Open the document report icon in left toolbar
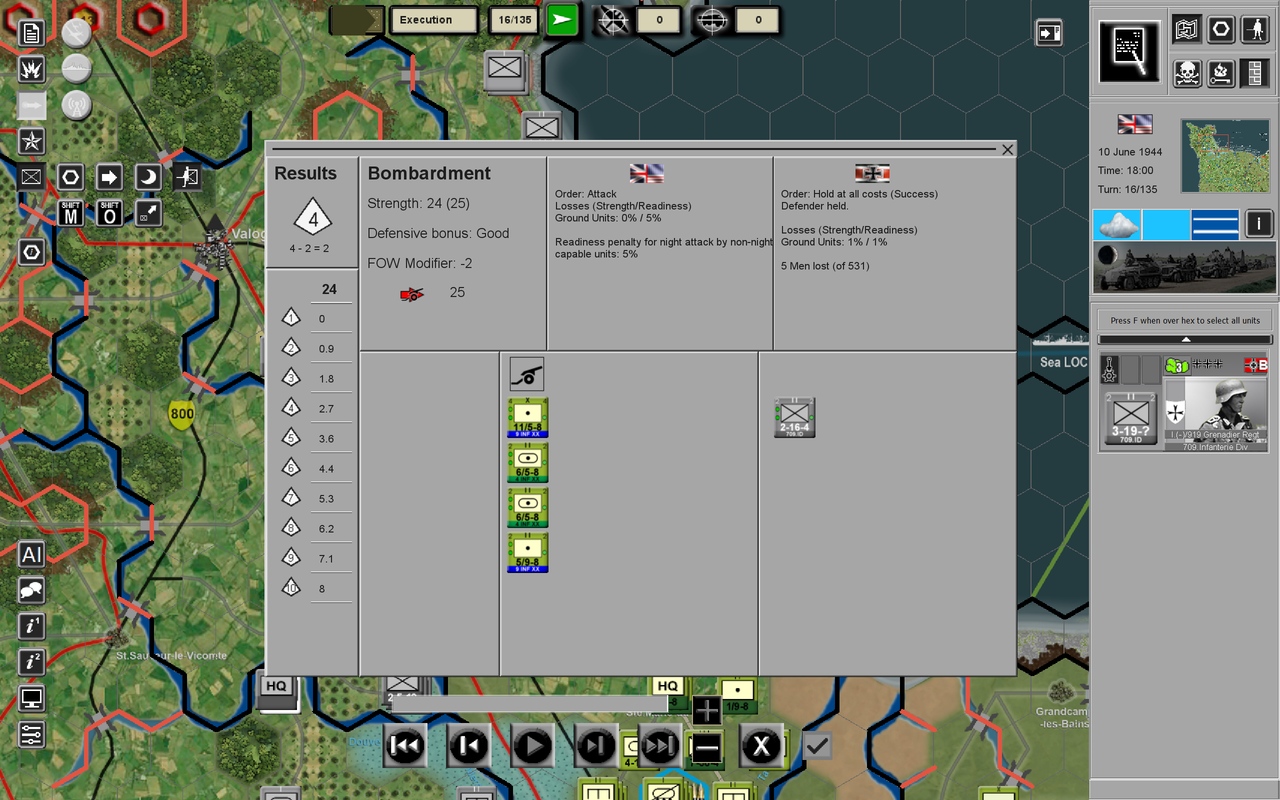Viewport: 1280px width, 800px height. pos(32,33)
